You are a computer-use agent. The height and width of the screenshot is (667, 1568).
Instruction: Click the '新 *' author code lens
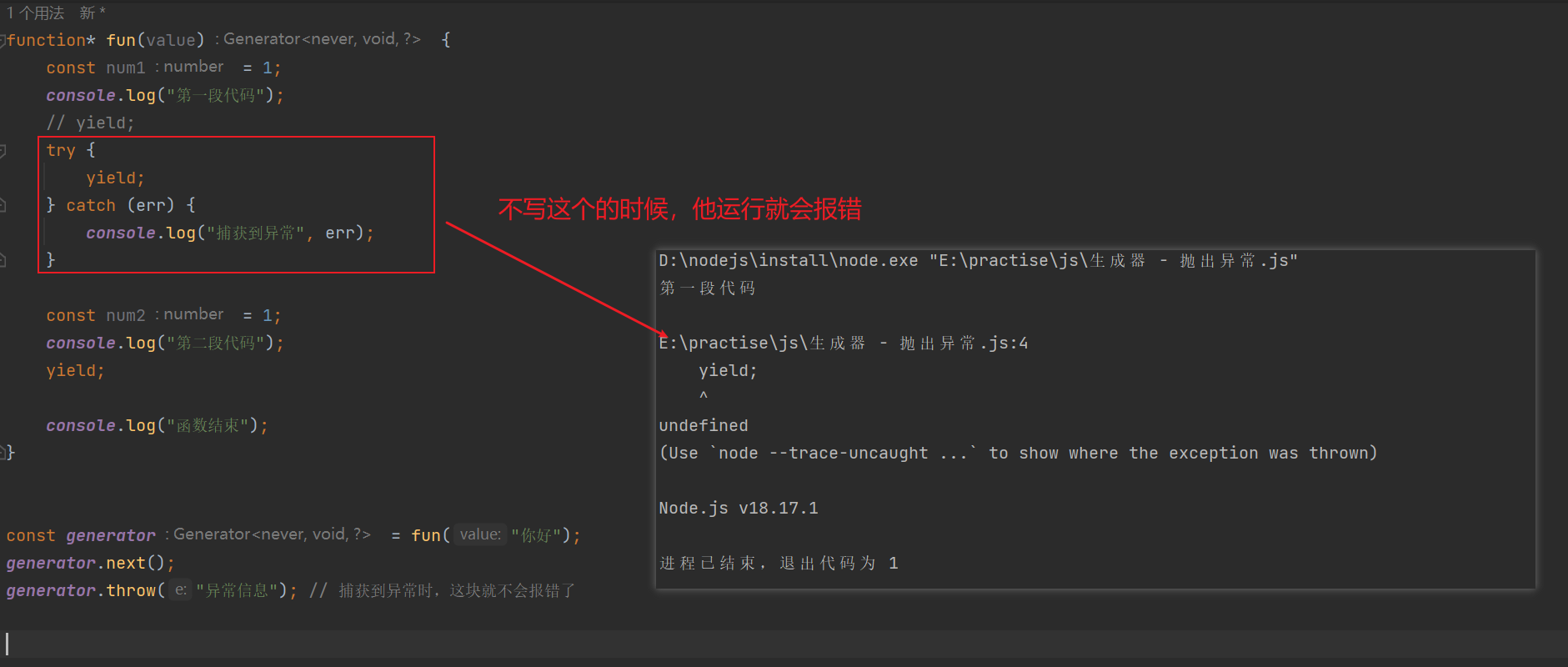(93, 13)
